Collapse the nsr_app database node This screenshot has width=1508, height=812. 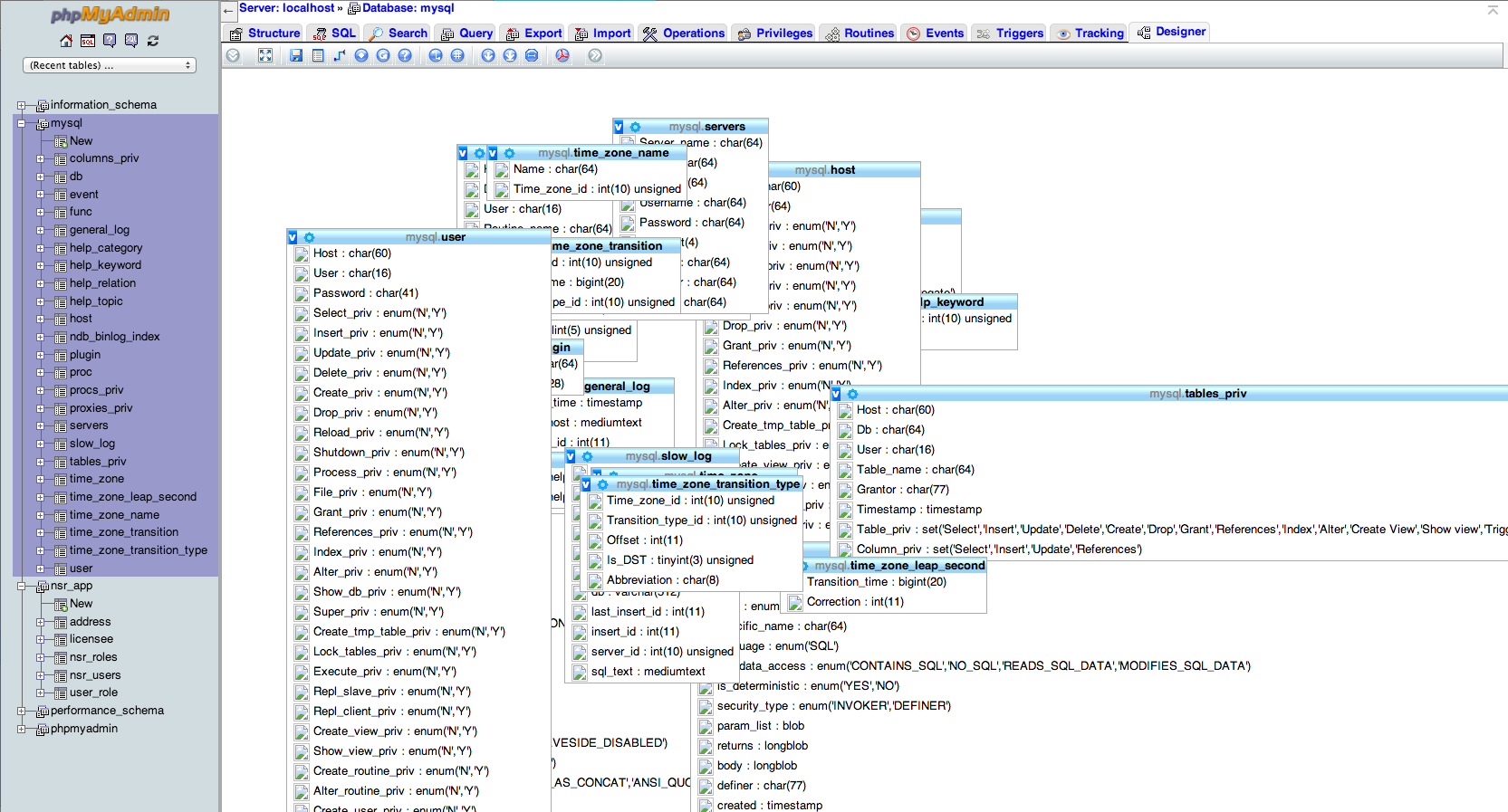coord(21,587)
